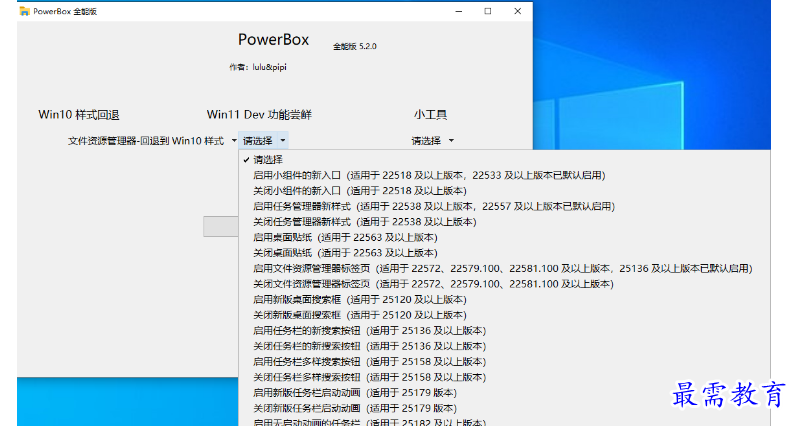The width and height of the screenshot is (794, 426).
Task: Choose 关闭任务栏的新搜索按钮 option
Action: pyautogui.click(x=504, y=346)
